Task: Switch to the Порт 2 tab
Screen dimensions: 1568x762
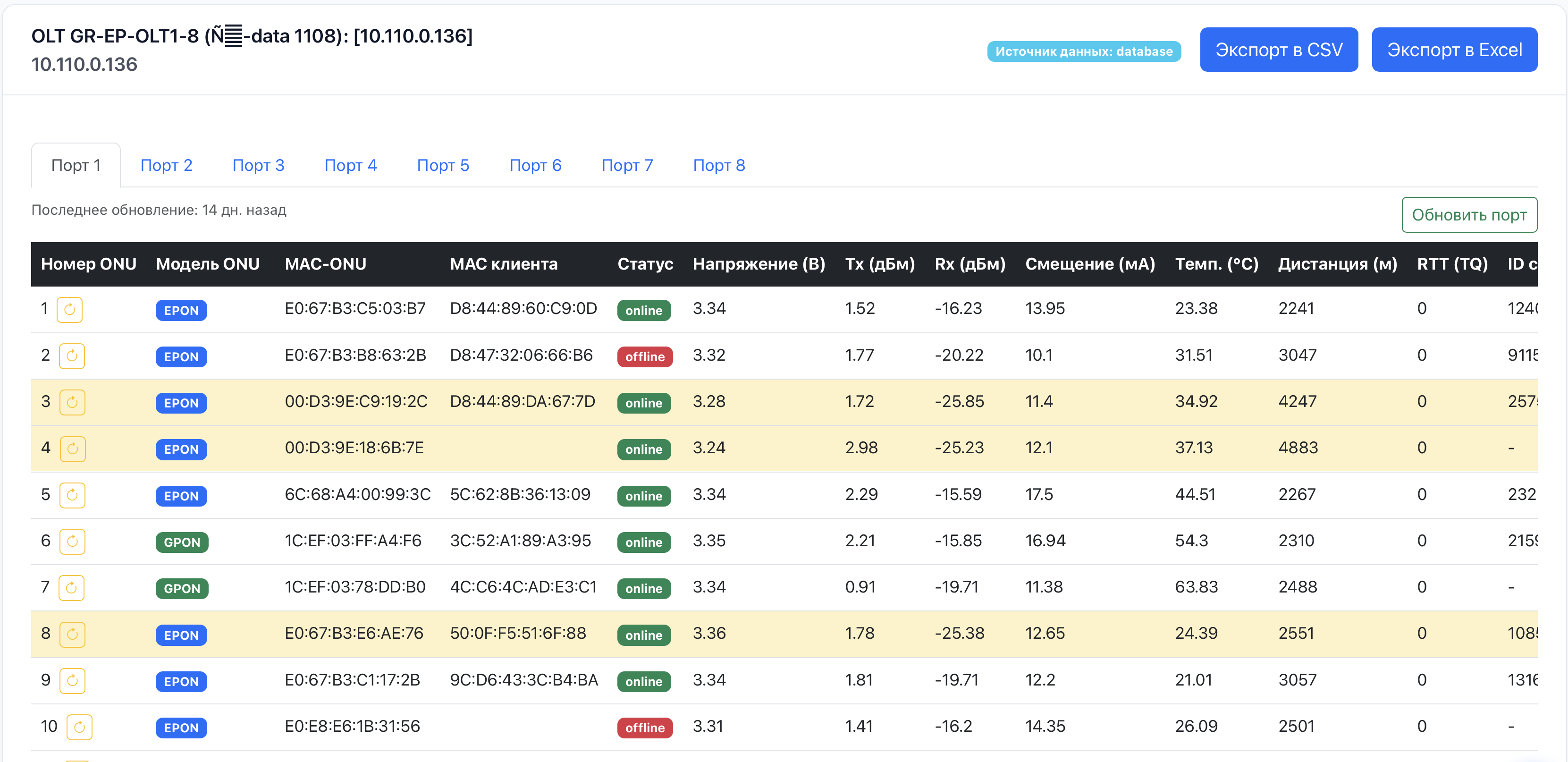Action: pyautogui.click(x=166, y=165)
